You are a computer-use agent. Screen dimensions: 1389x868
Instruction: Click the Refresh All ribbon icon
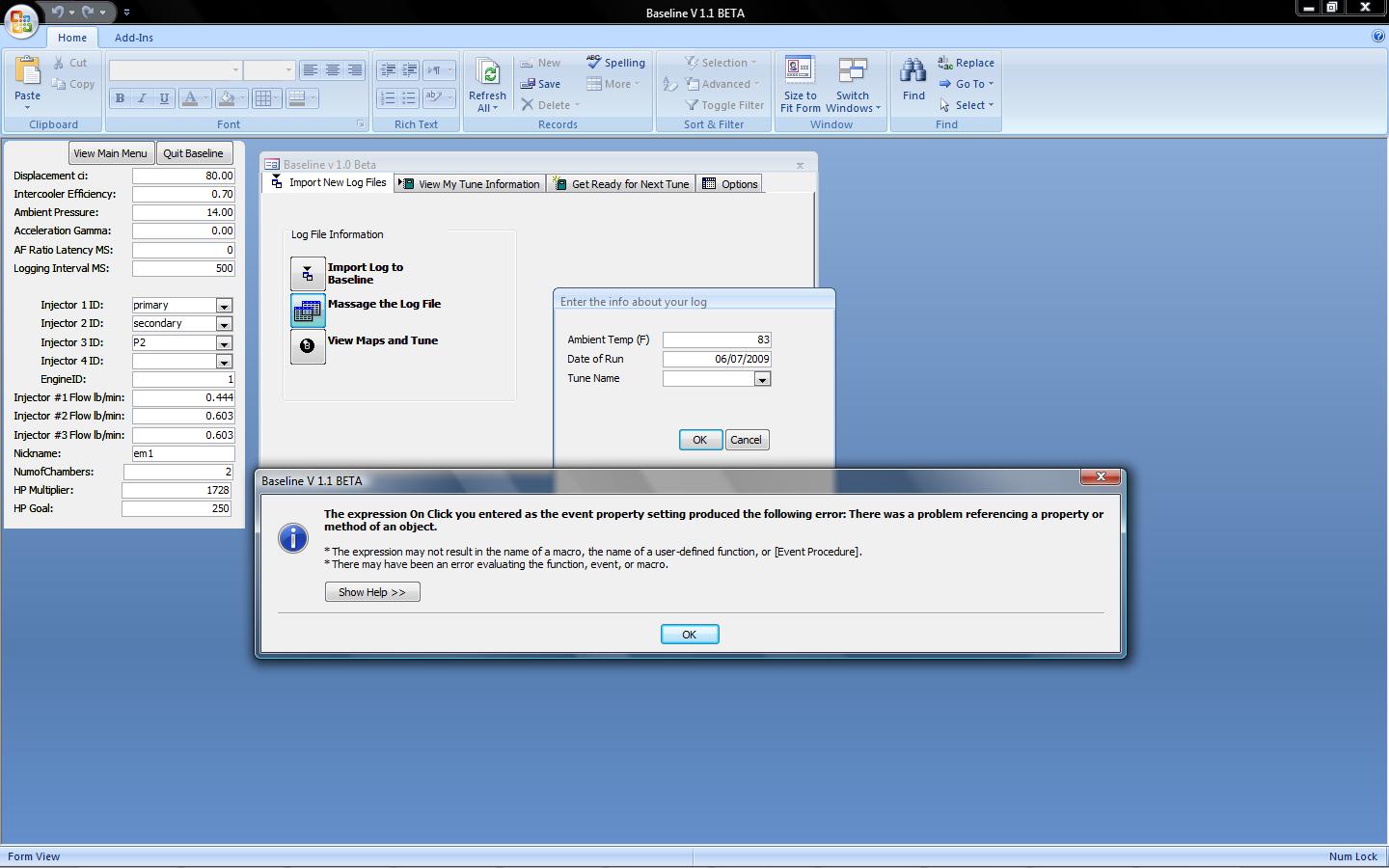487,73
